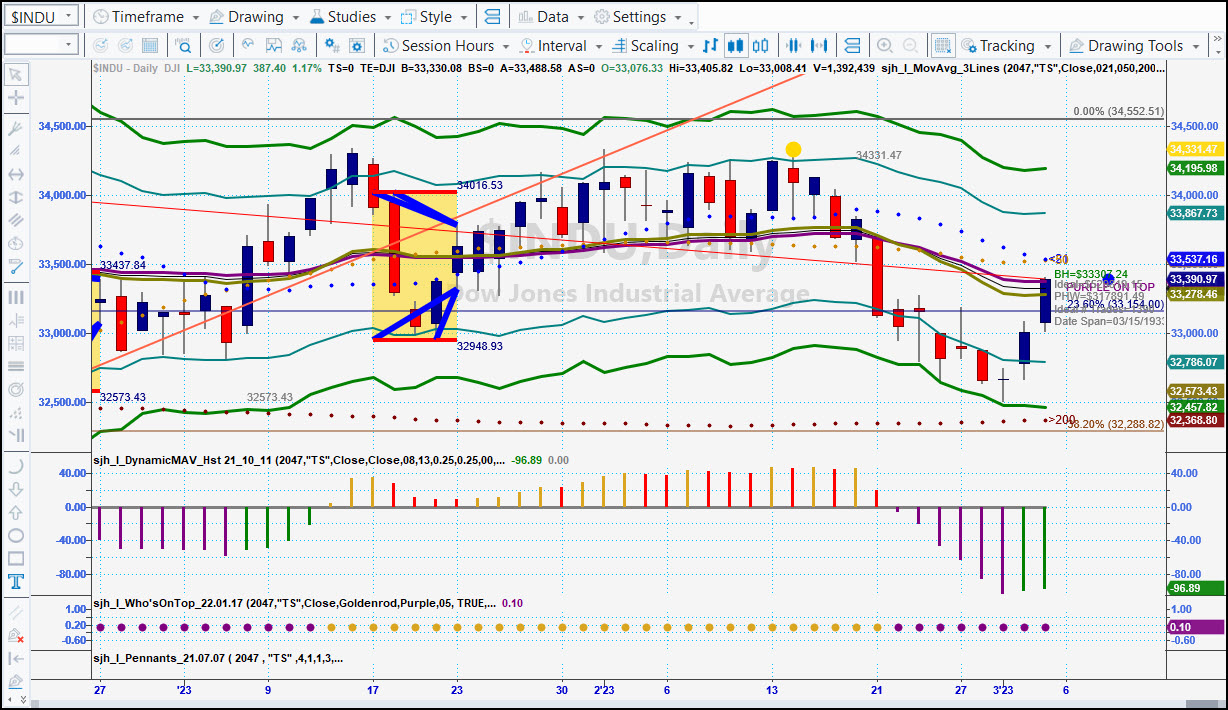
Task: Open the Timeframe menu
Action: pos(146,17)
